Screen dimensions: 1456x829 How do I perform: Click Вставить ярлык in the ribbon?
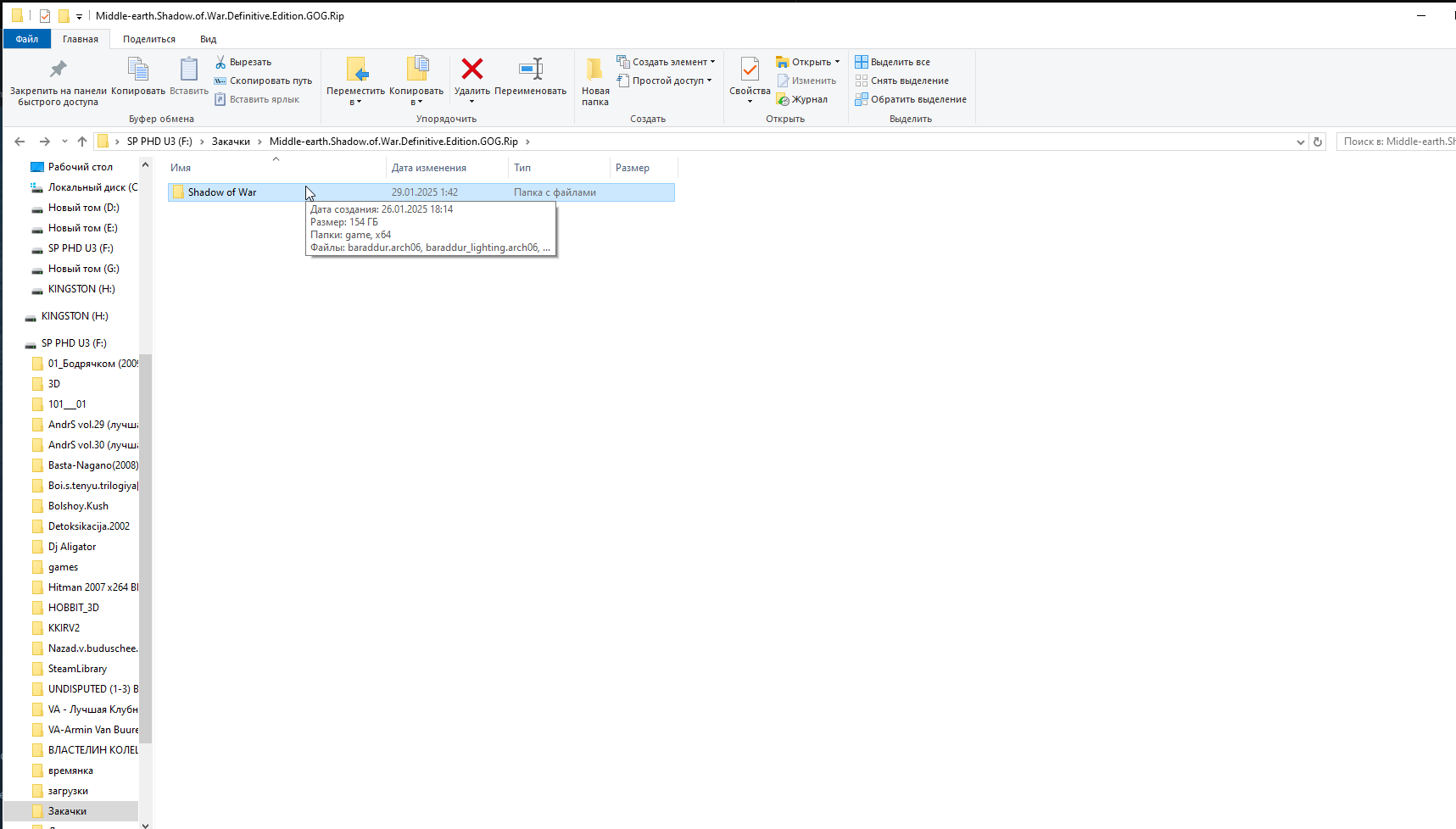(x=257, y=99)
